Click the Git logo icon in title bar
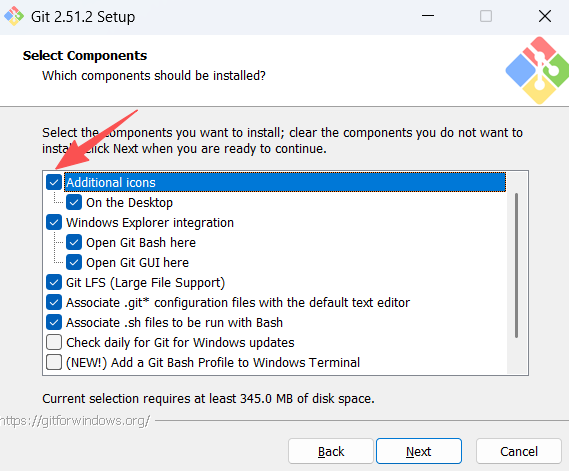The width and height of the screenshot is (569, 471). click(14, 16)
